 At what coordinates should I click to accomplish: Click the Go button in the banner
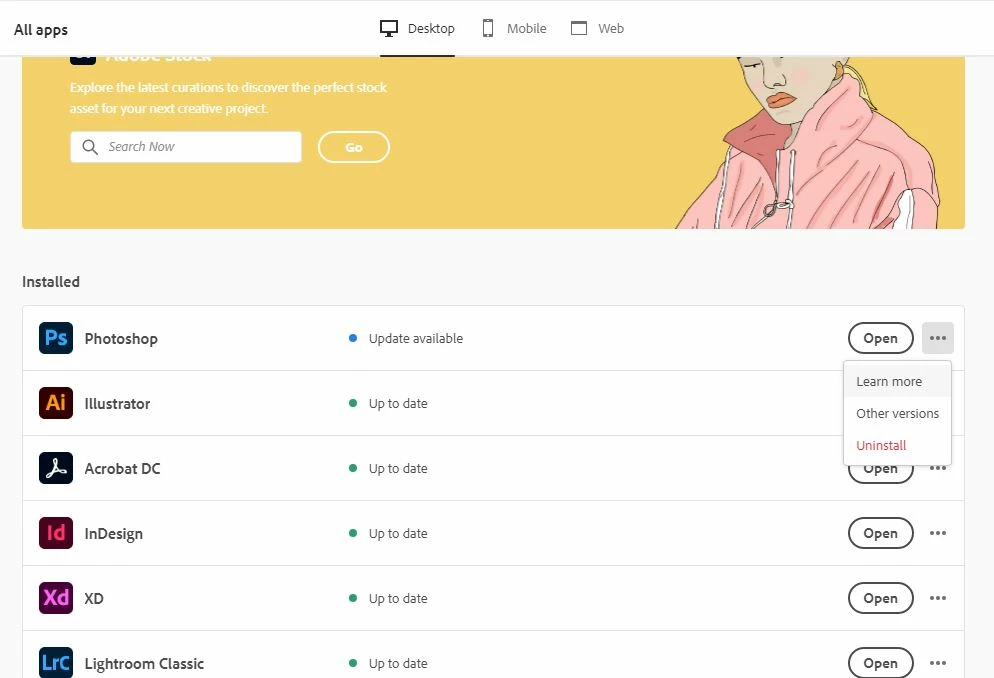click(354, 147)
